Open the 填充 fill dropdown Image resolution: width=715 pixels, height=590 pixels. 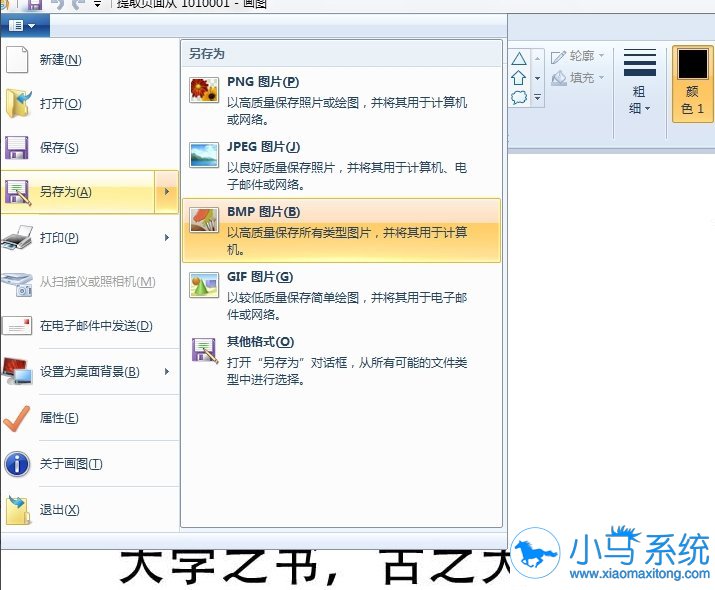click(x=577, y=78)
